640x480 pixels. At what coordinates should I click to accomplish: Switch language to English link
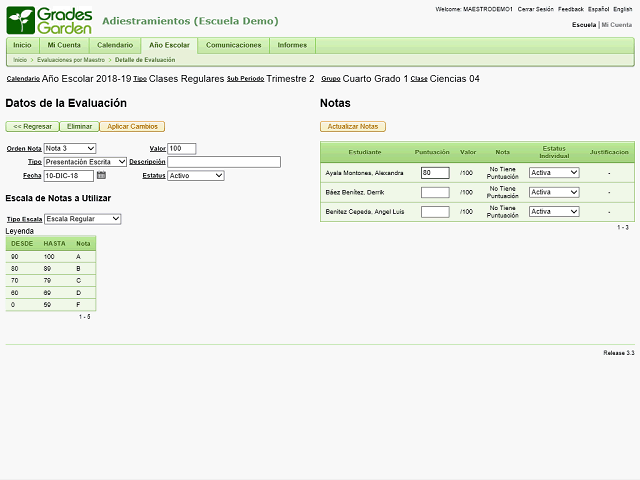point(622,9)
